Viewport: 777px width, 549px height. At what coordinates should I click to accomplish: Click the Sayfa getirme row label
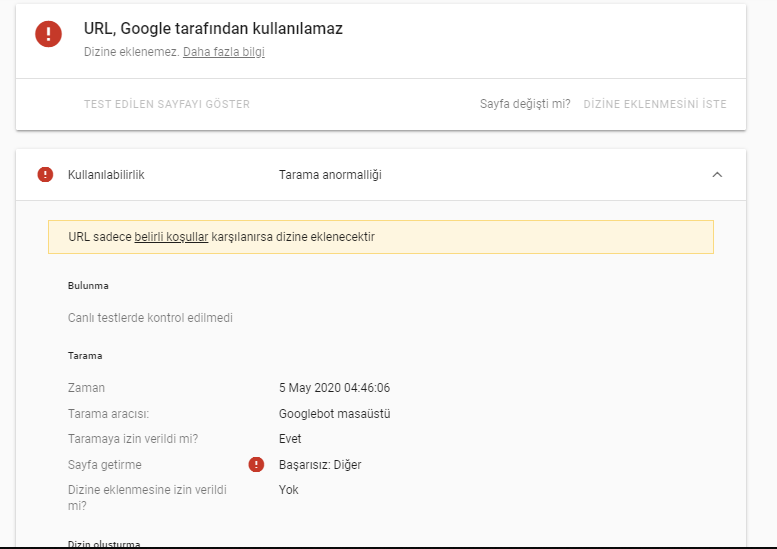[105, 464]
